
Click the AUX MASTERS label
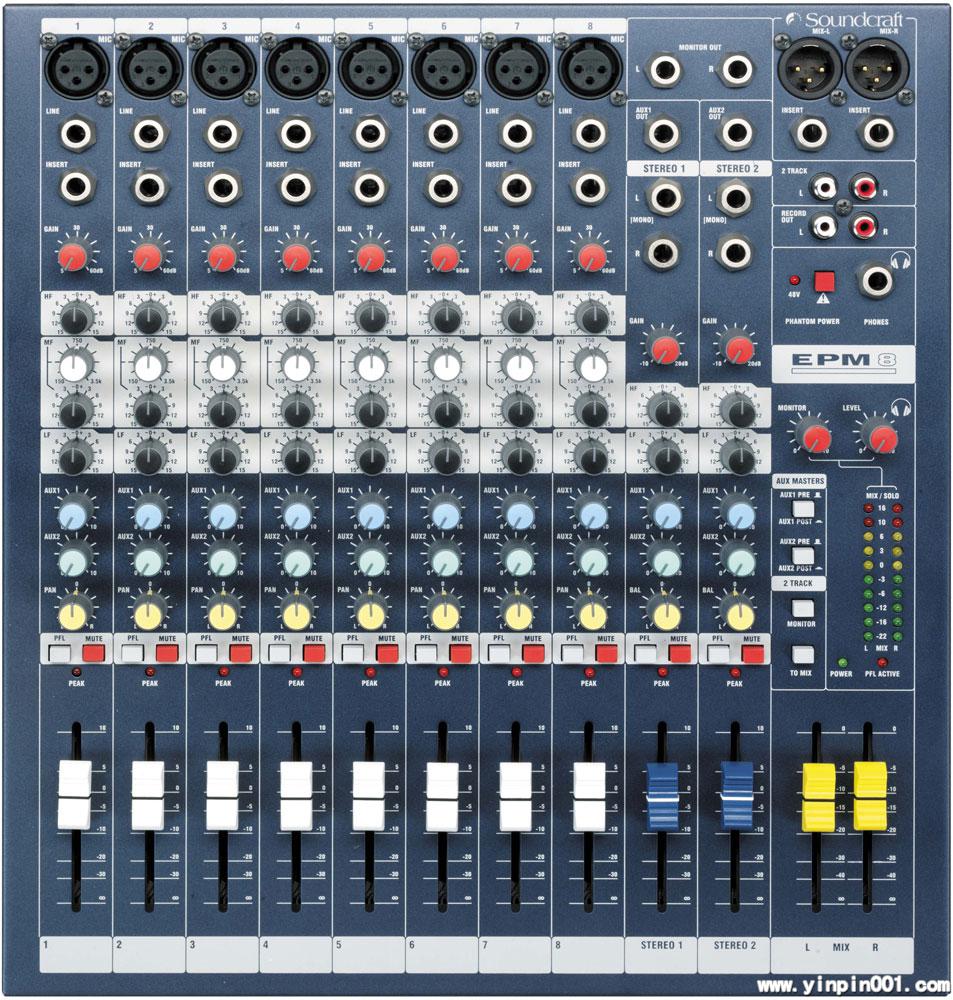(x=800, y=481)
